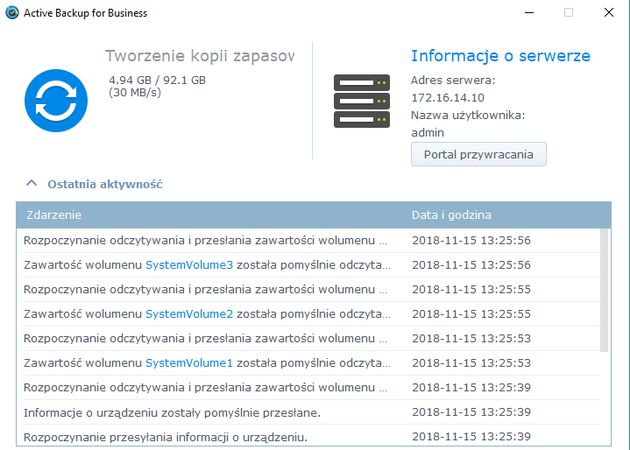Click the SystemVolume1 link
The height and width of the screenshot is (450, 630).
(189, 363)
